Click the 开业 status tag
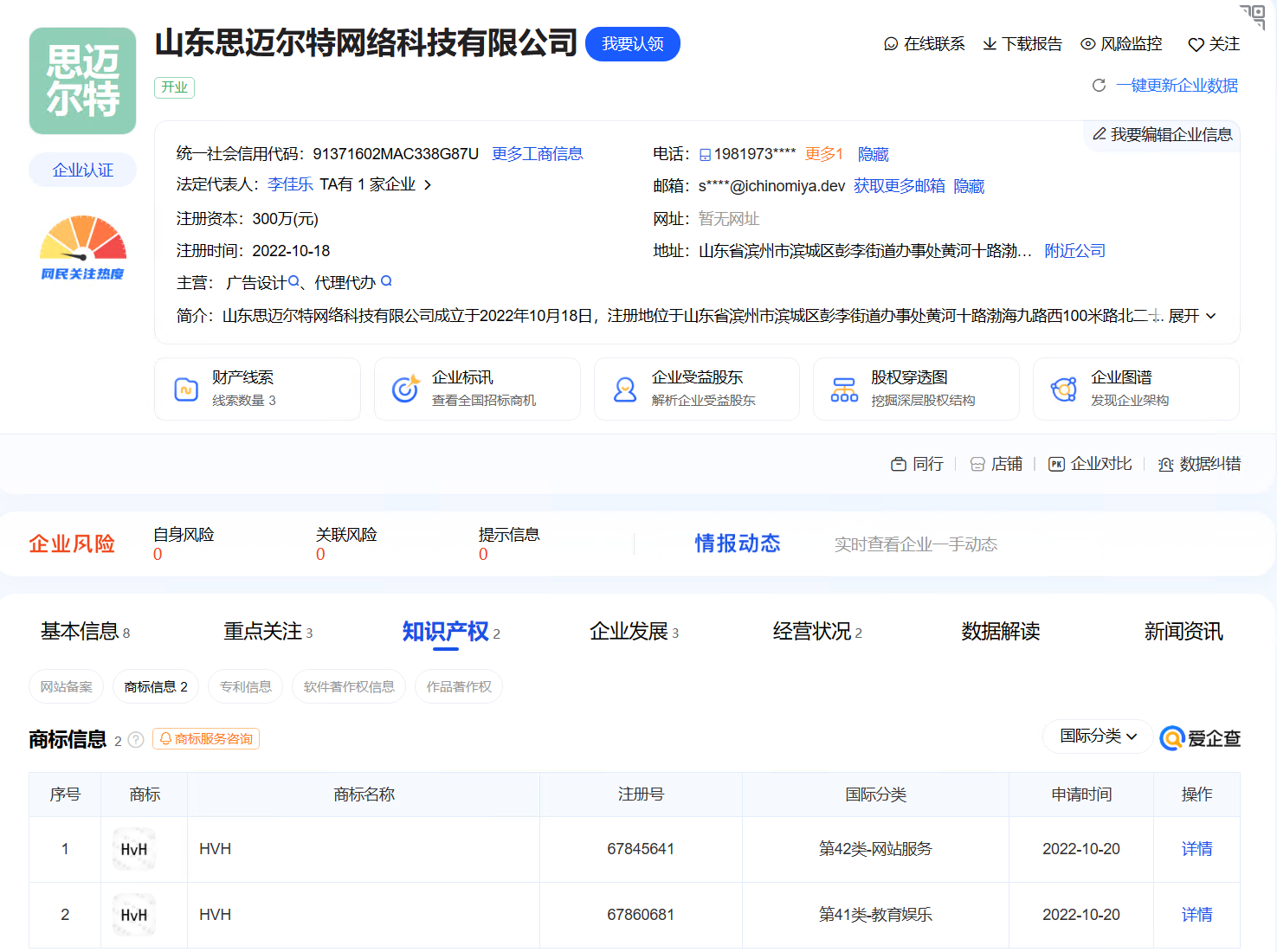The width and height of the screenshot is (1277, 952). coord(175,87)
